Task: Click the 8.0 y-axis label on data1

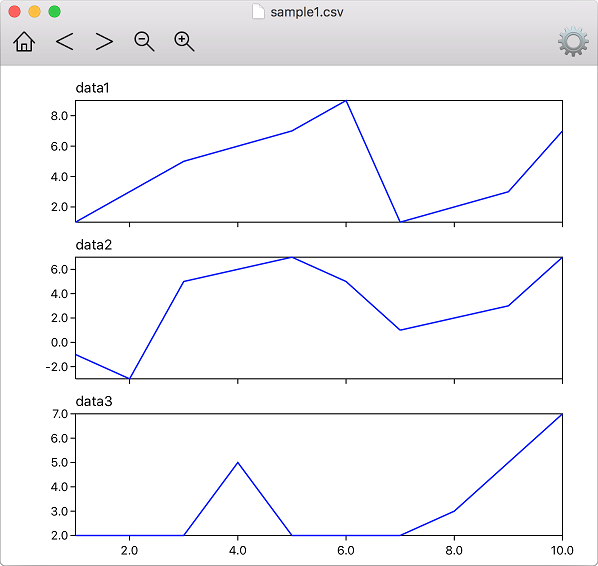Action: click(59, 116)
